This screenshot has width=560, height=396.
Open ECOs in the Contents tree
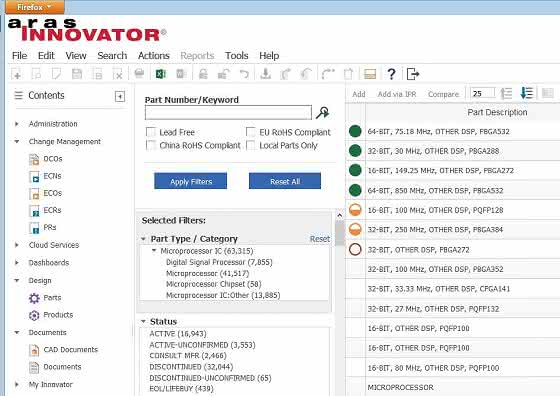52,193
